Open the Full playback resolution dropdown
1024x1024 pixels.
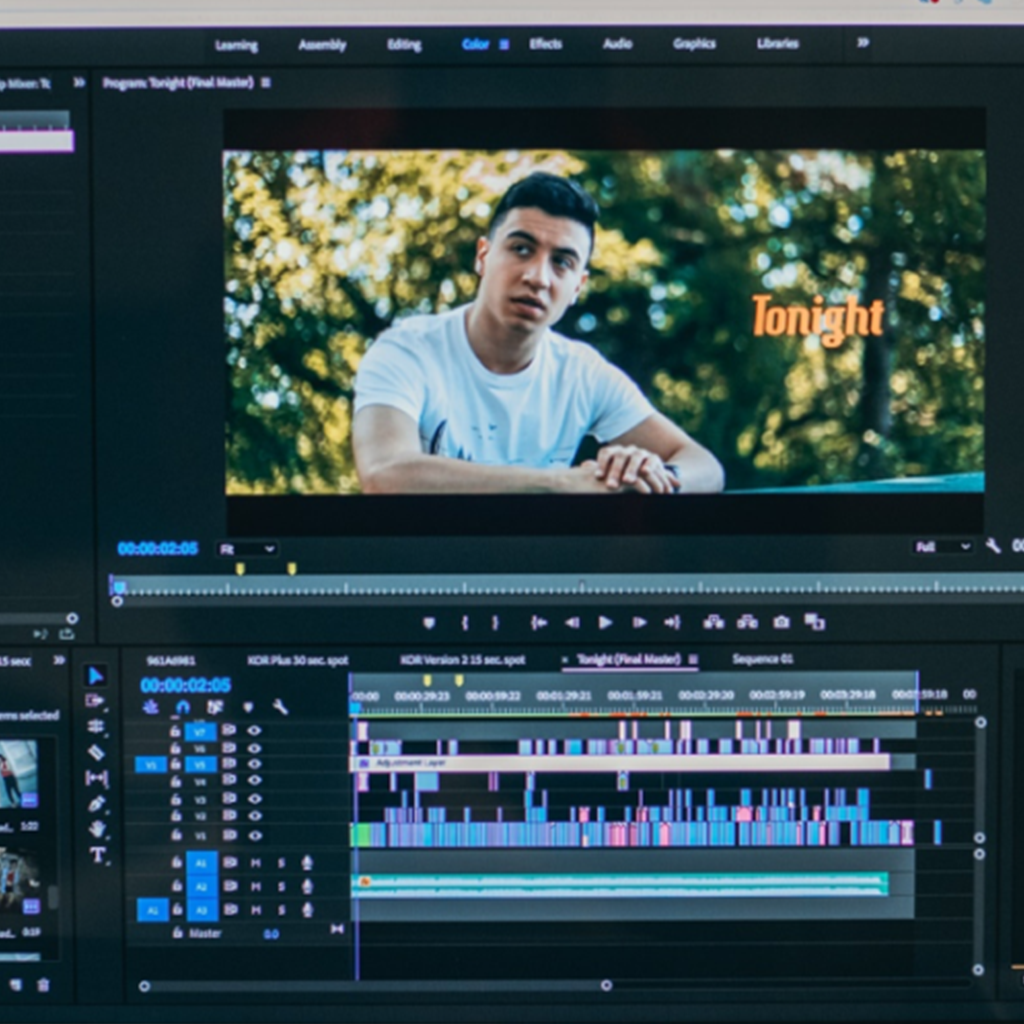942,546
